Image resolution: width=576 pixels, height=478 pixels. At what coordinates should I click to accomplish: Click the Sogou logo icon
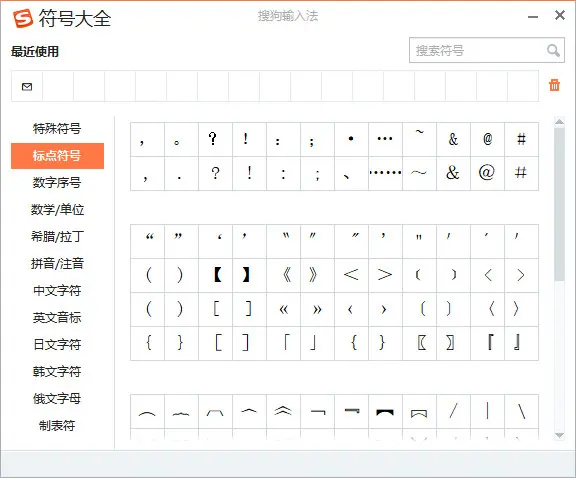pyautogui.click(x=23, y=18)
